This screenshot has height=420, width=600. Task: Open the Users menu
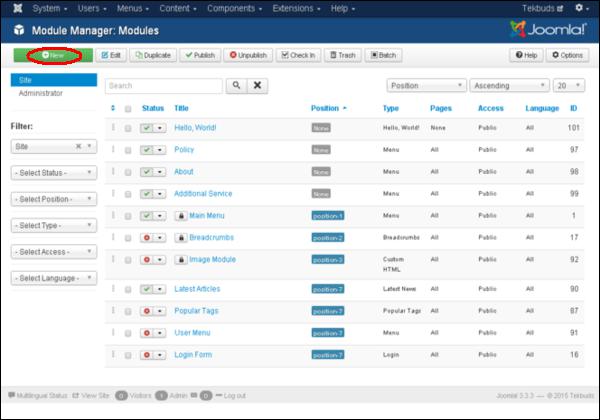pyautogui.click(x=92, y=8)
